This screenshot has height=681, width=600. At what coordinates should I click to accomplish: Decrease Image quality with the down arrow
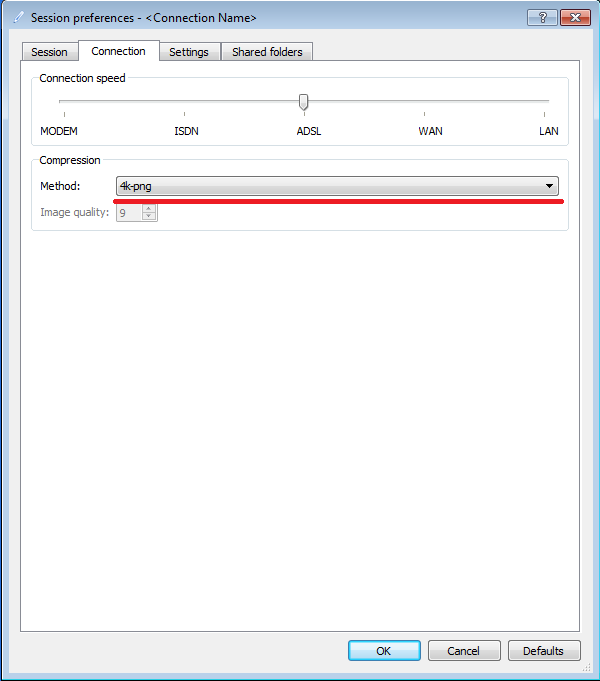coord(150,217)
